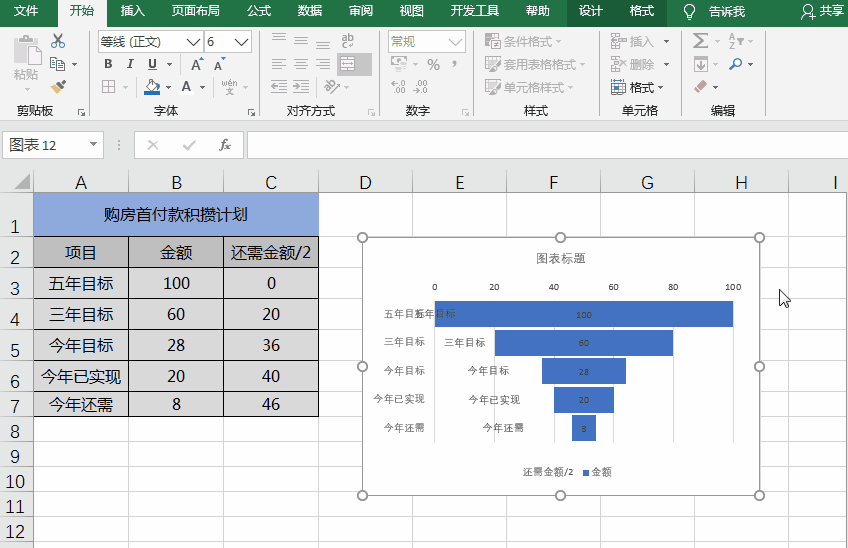
Task: Click the 金额 blue legend swatch
Action: 586,473
